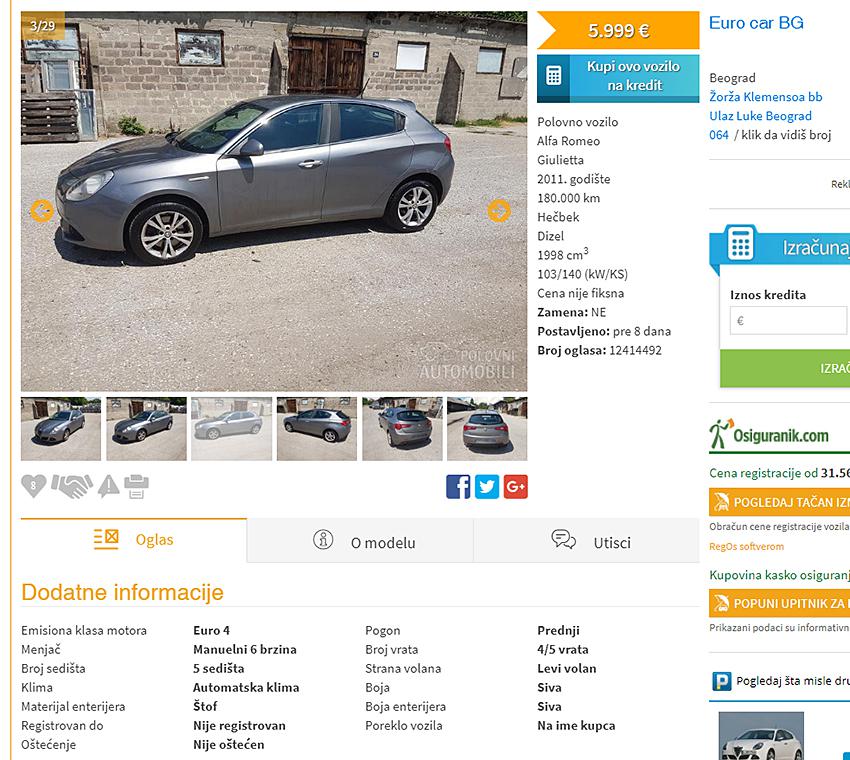Click the Osiguranik.com logo
Image resolution: width=850 pixels, height=760 pixels.
[x=770, y=435]
